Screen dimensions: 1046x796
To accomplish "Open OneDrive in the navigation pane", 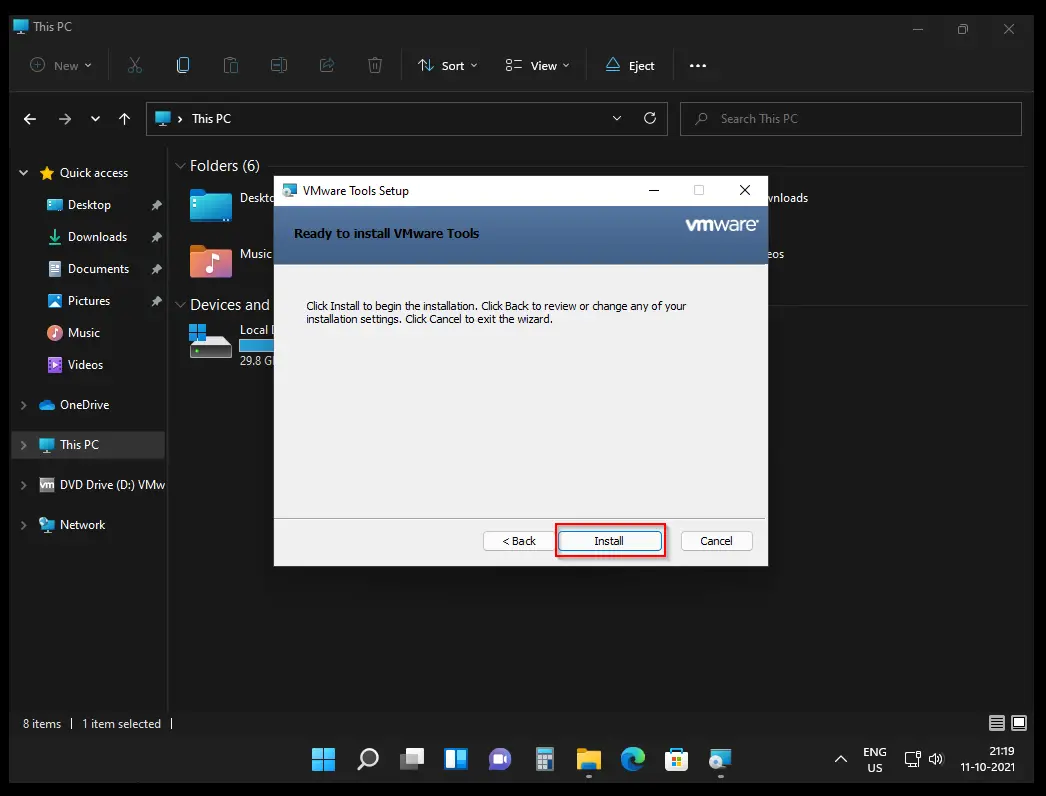I will tap(84, 405).
